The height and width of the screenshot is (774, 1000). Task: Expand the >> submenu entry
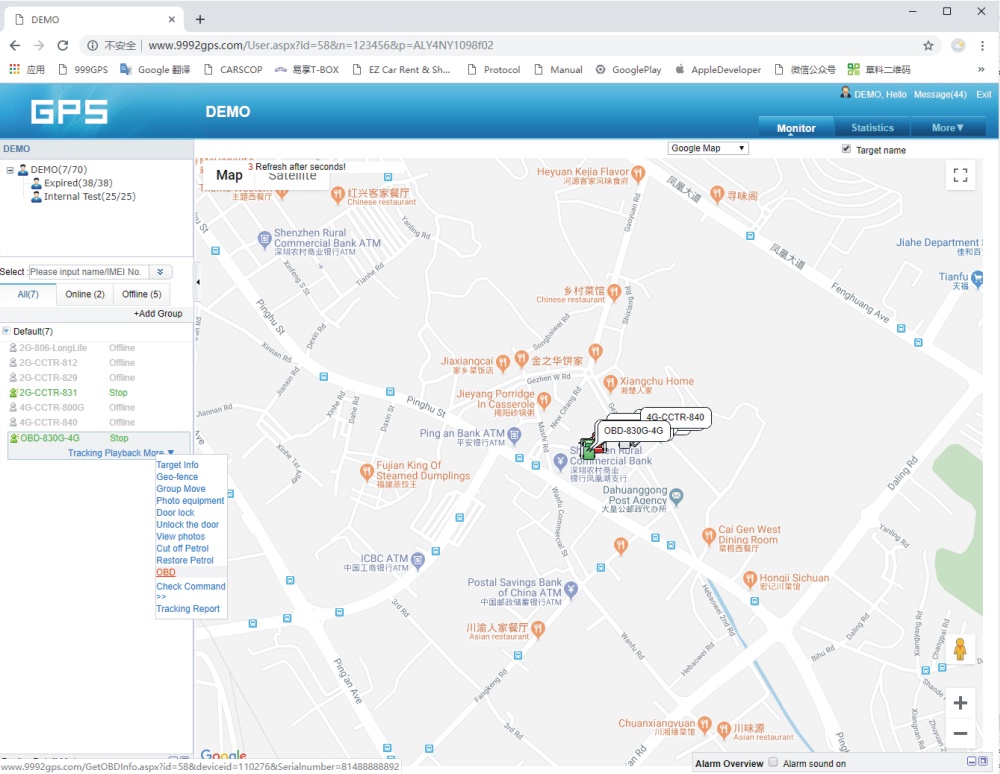click(161, 597)
